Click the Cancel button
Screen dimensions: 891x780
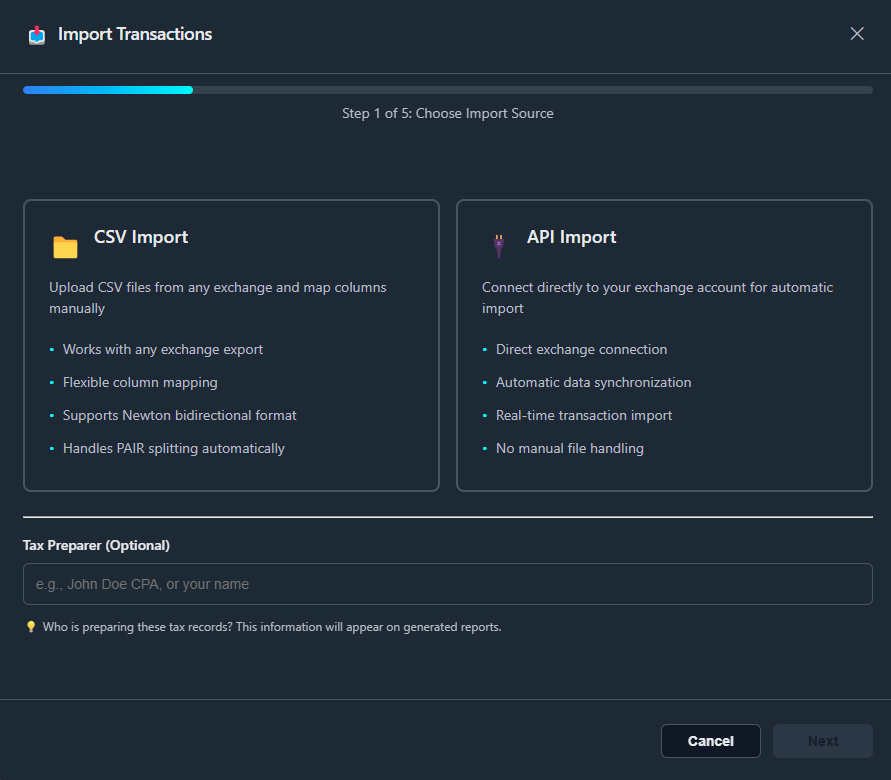(710, 741)
